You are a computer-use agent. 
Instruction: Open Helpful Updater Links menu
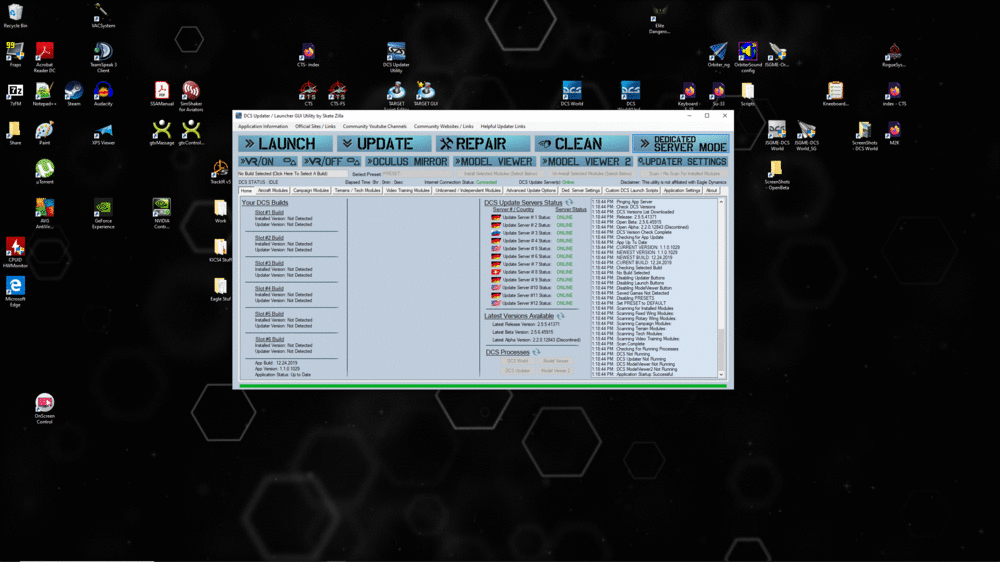(x=503, y=126)
